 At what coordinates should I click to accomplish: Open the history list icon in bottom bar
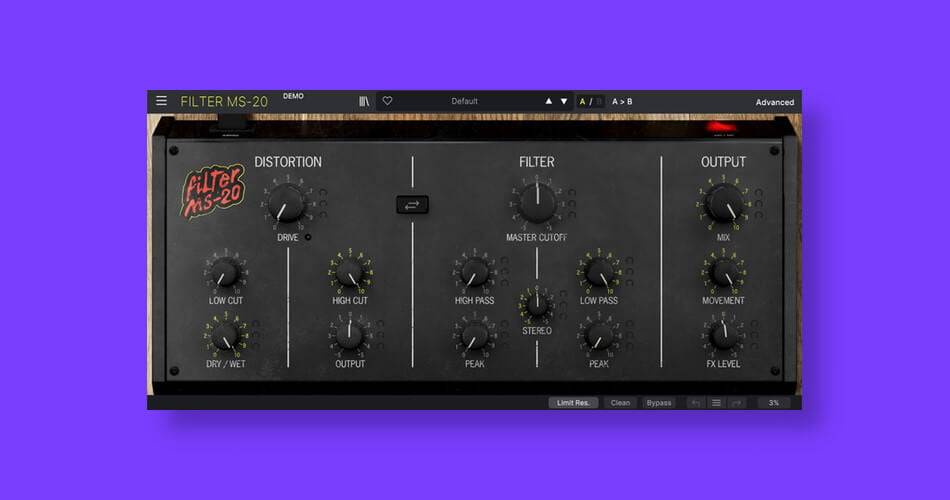[x=716, y=403]
